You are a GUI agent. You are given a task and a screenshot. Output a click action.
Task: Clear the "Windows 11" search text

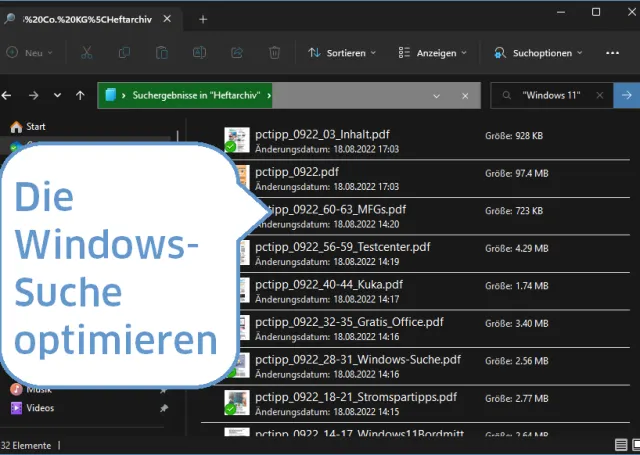(600, 95)
